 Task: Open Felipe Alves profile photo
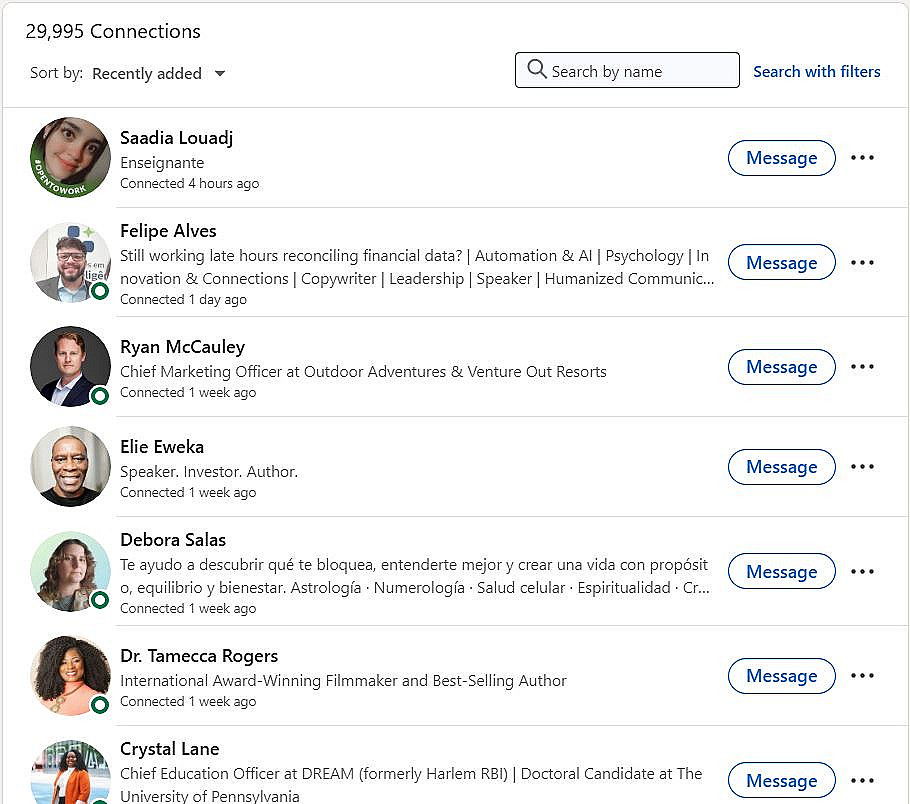[x=70, y=262]
